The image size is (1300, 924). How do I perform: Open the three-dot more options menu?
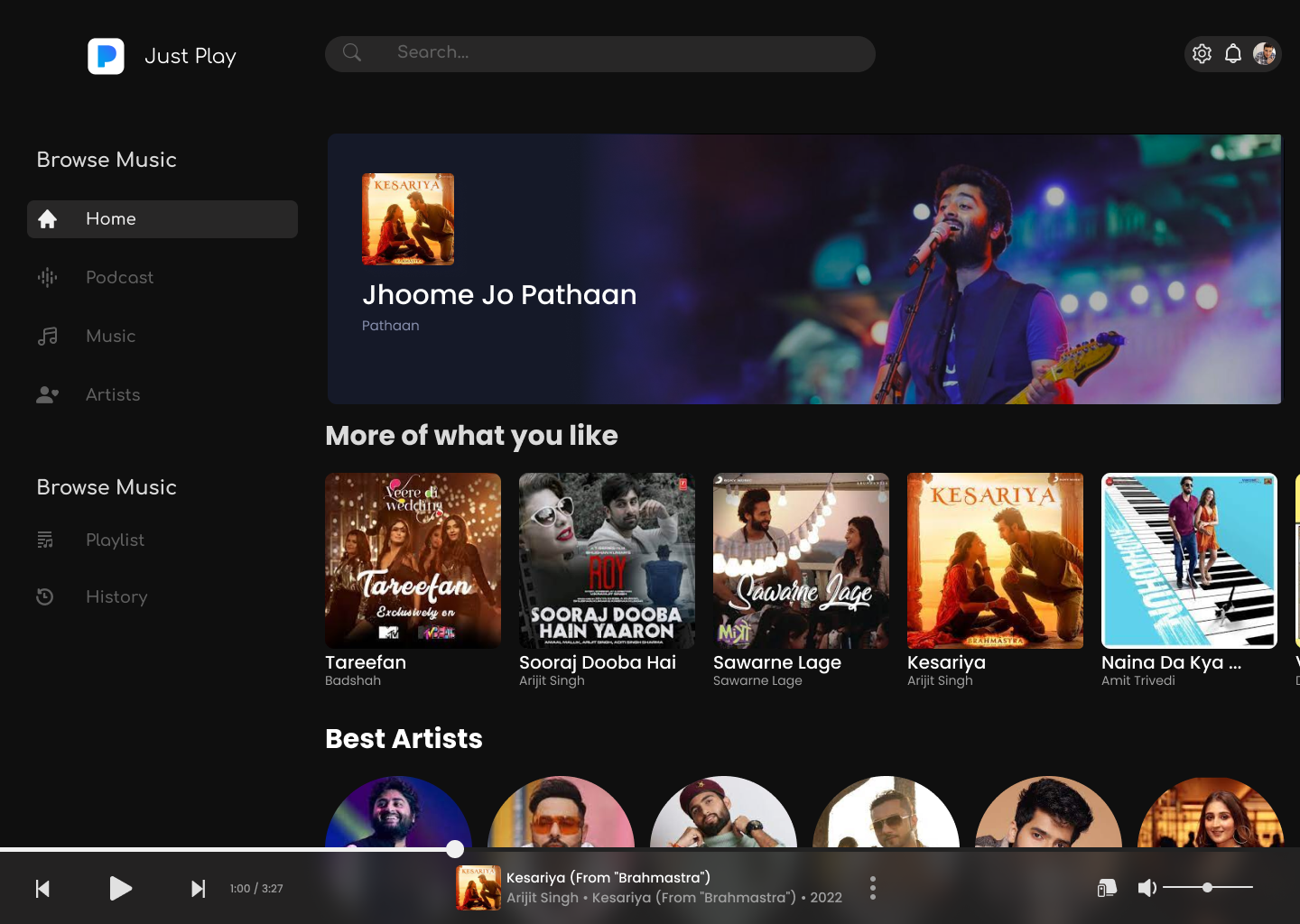872,888
